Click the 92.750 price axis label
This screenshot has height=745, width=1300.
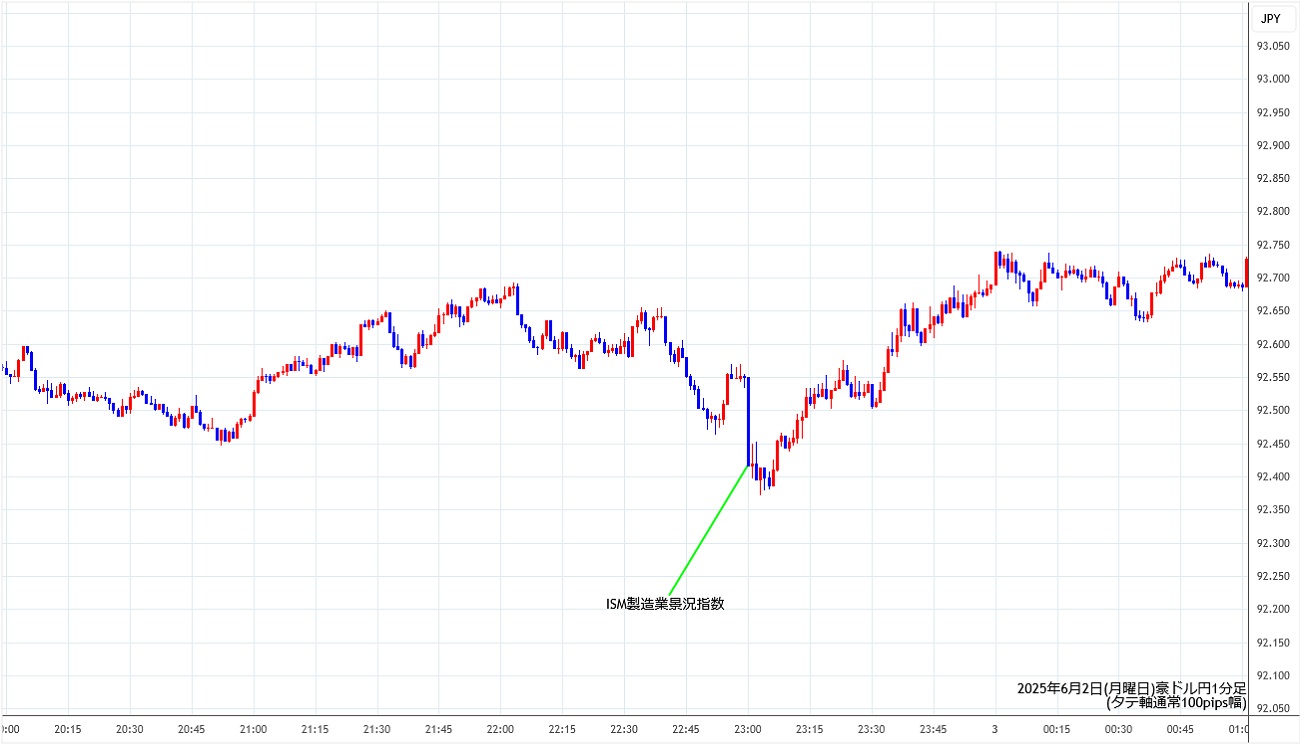pos(1274,245)
